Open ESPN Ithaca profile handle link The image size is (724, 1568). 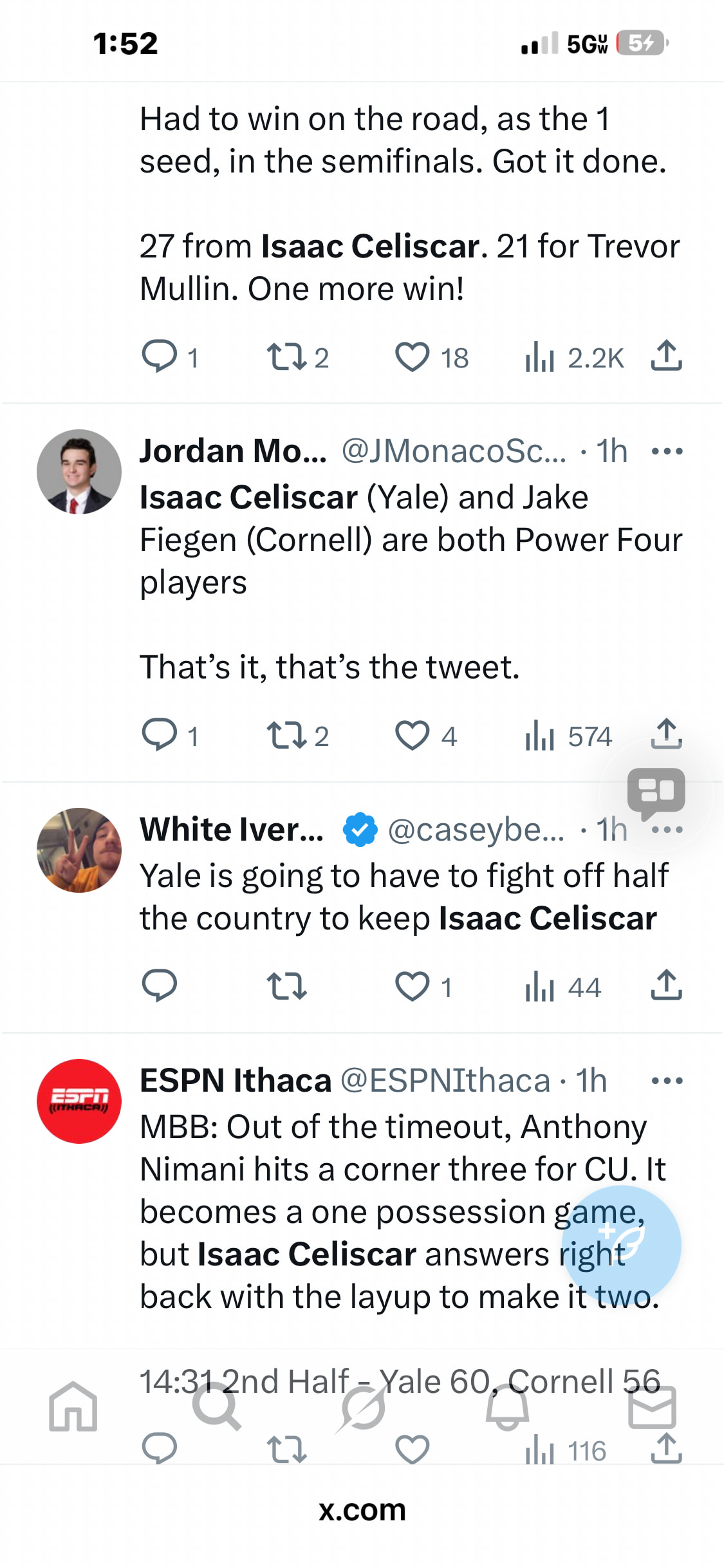pos(445,1081)
